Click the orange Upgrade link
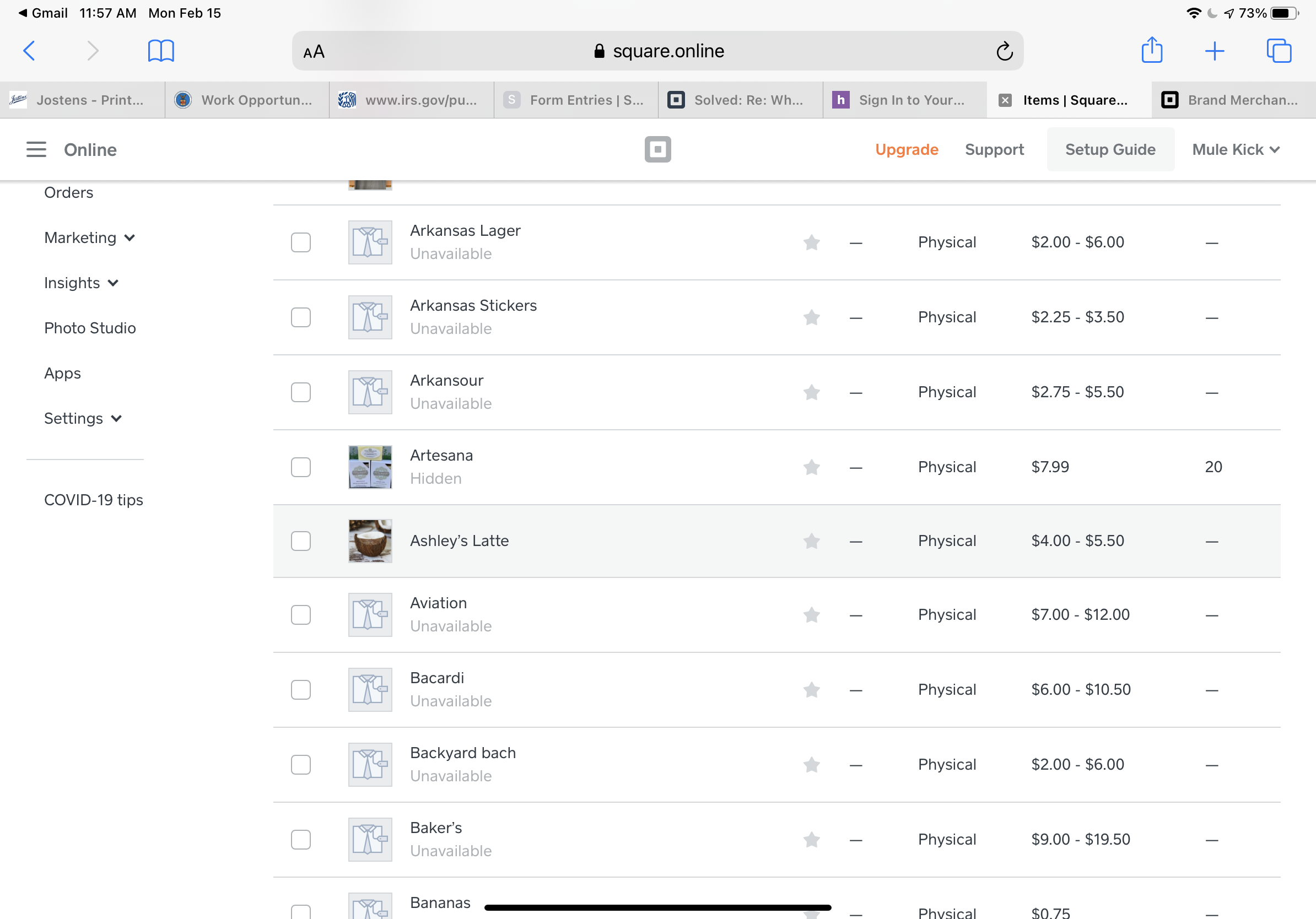1316x919 pixels. 907,149
